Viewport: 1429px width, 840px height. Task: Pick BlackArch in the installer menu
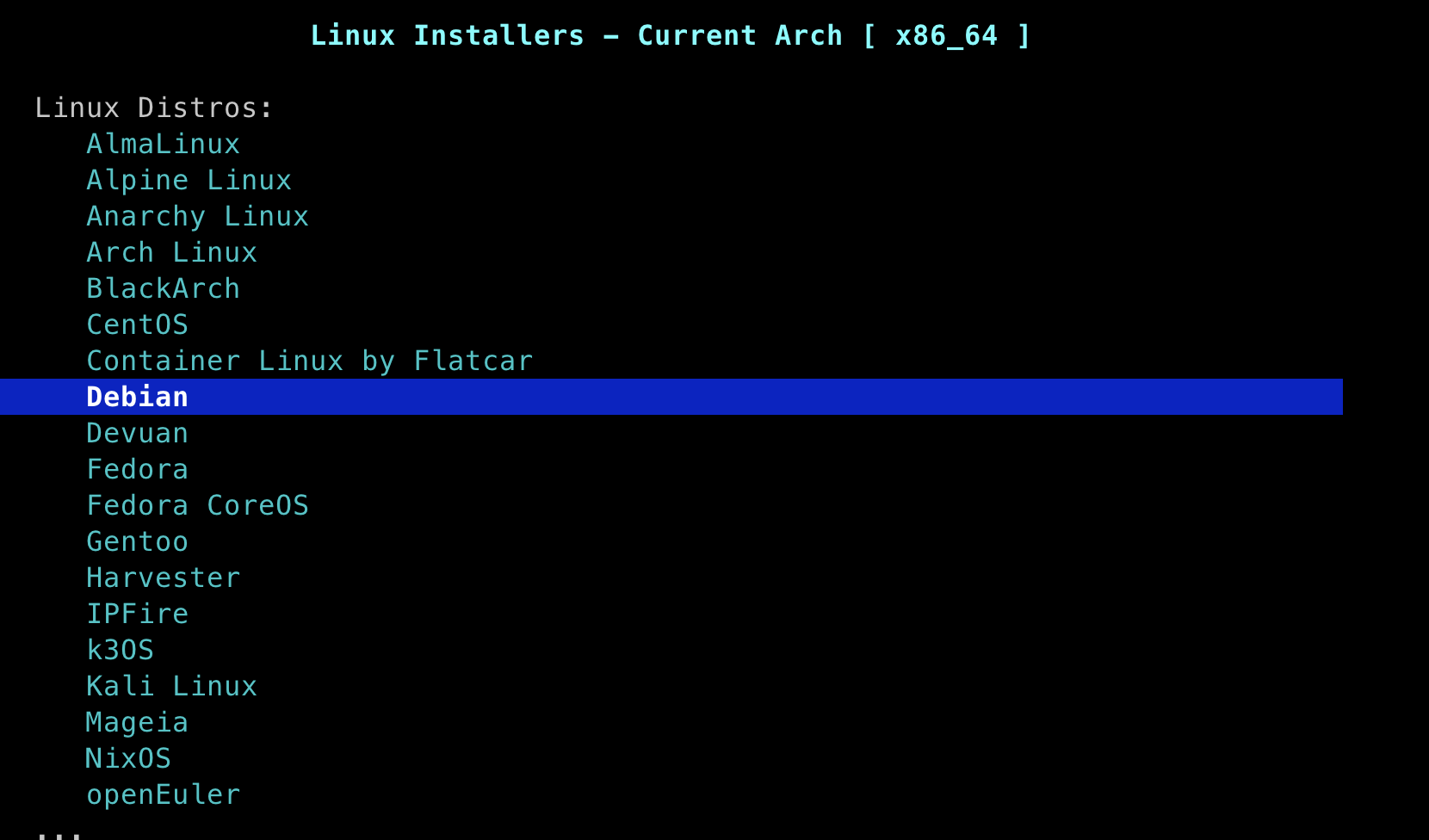163,288
